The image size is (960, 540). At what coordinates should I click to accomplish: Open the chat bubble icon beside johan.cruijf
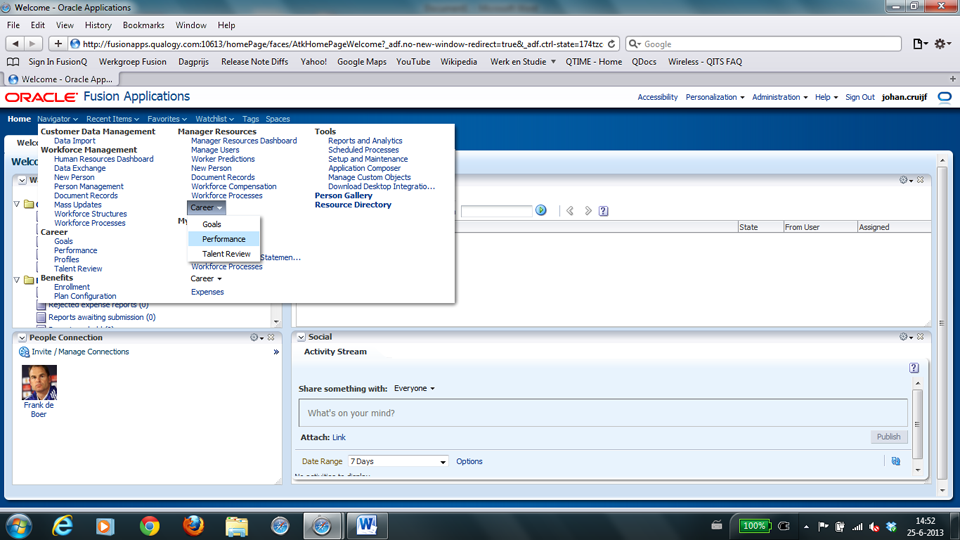click(945, 97)
